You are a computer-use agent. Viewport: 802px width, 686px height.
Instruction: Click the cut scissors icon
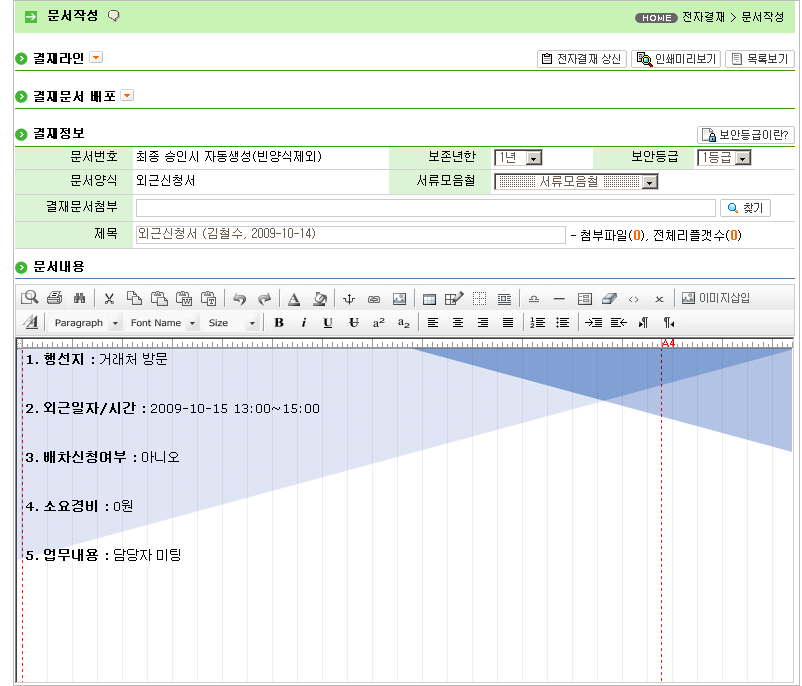coord(109,298)
